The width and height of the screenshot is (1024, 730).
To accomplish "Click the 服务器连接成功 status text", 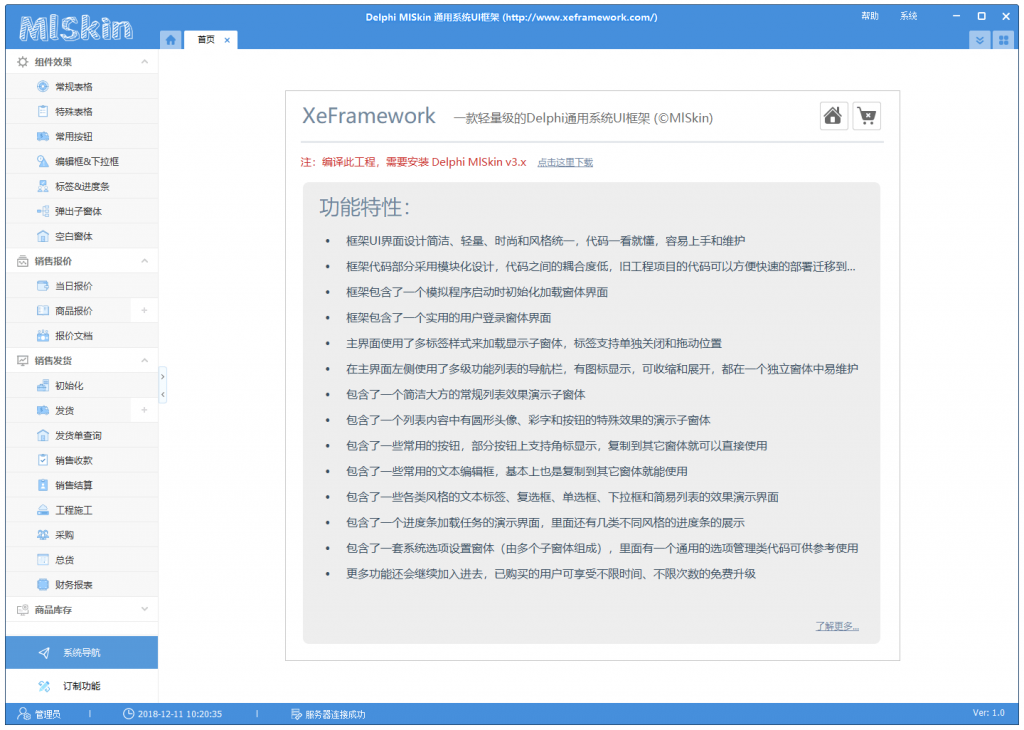I will [336, 714].
